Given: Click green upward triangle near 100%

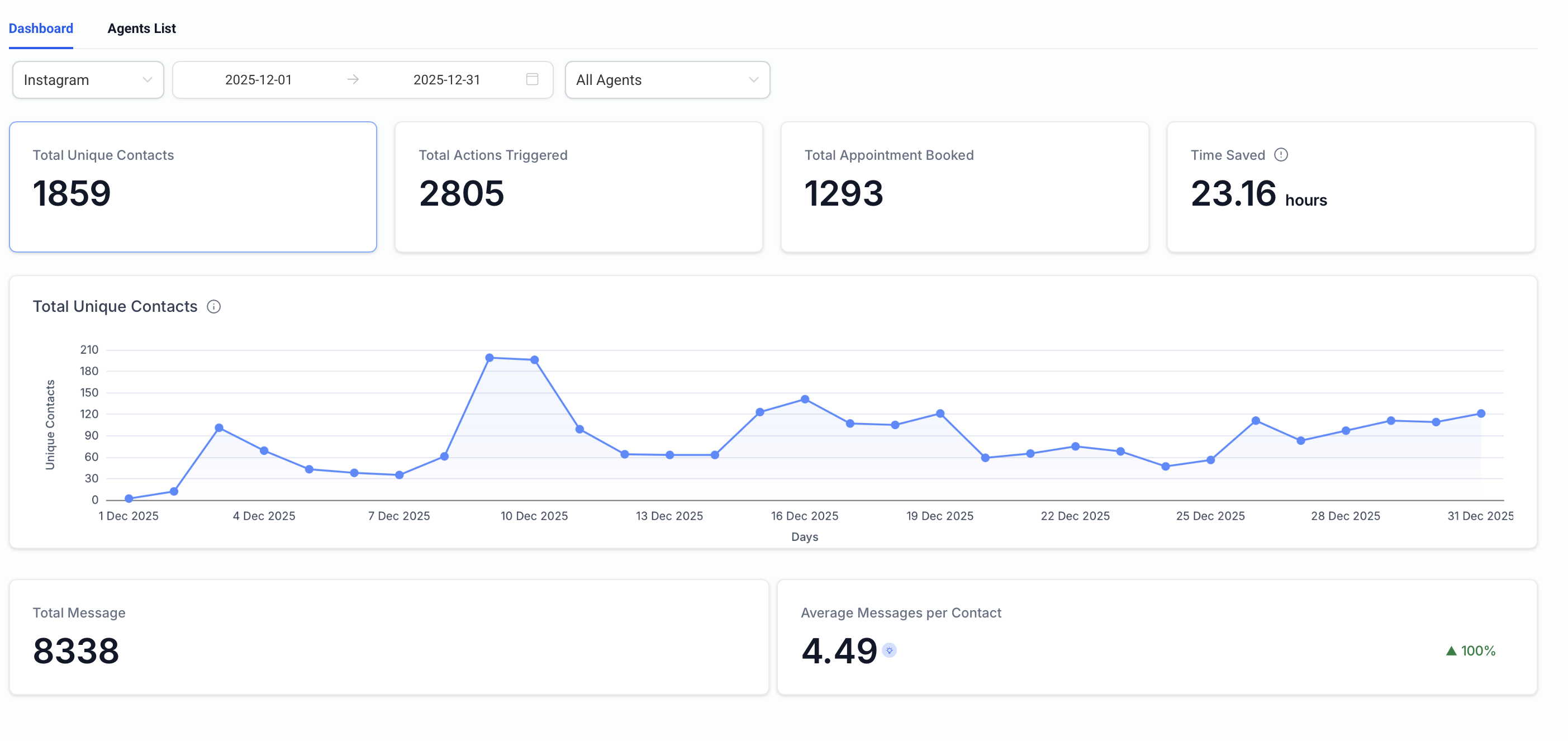Looking at the screenshot, I should click(x=1451, y=651).
